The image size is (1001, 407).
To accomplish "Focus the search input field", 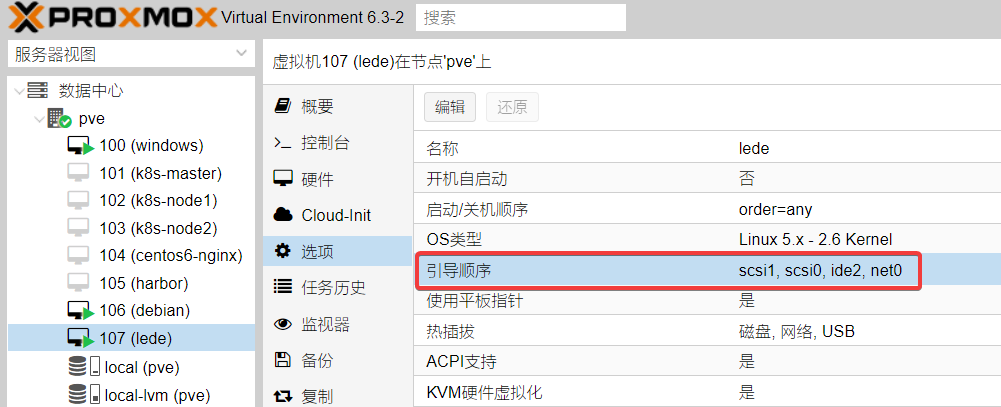I will click(520, 17).
